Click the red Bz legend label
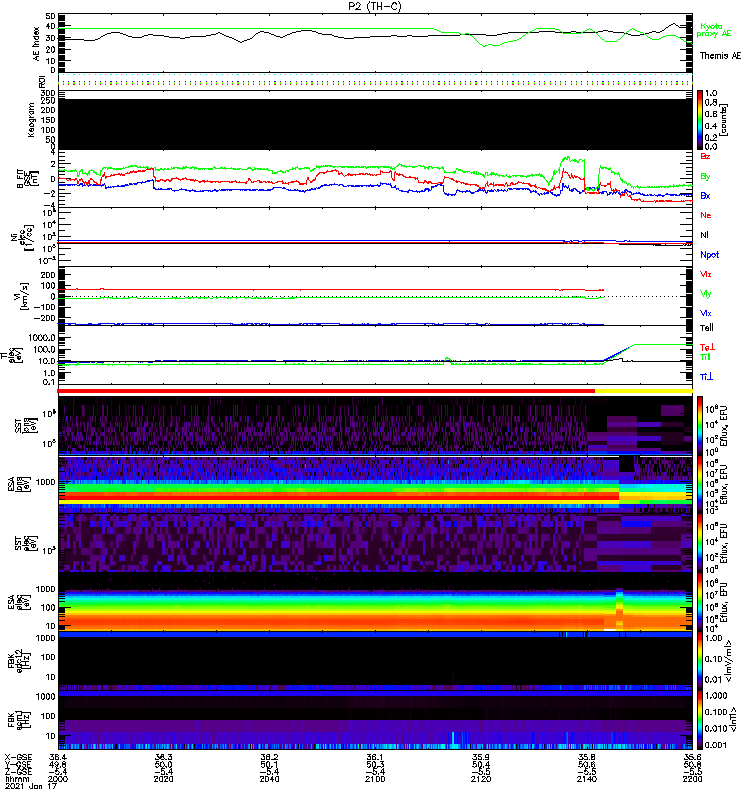 [706, 157]
